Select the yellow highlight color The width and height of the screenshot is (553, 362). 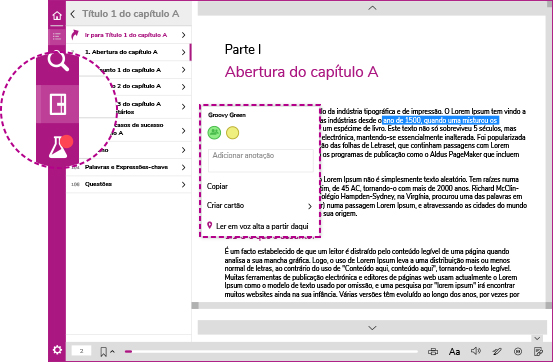[x=232, y=133]
